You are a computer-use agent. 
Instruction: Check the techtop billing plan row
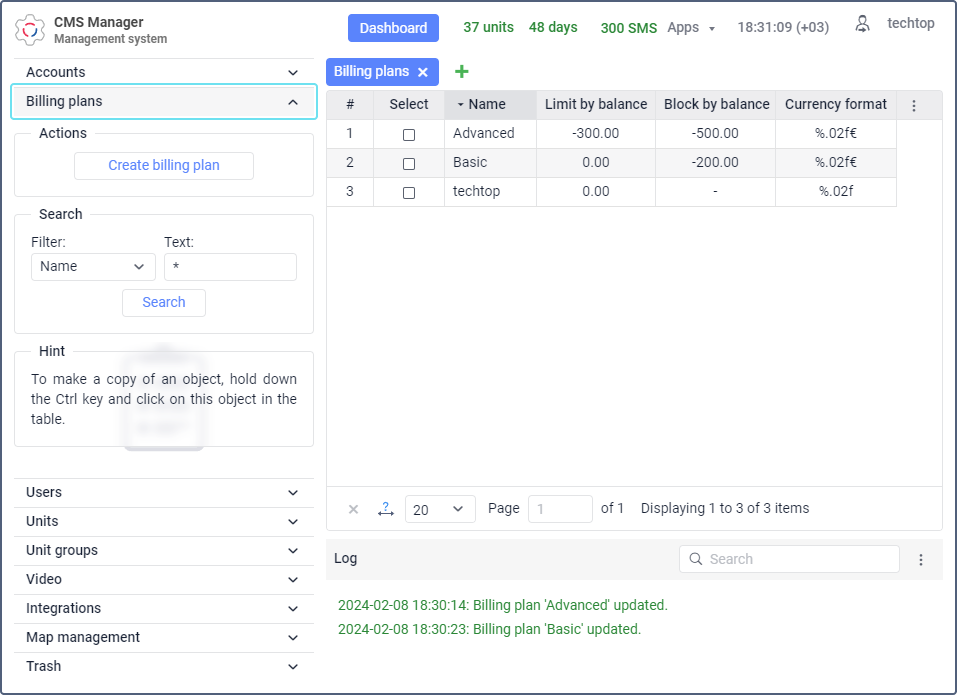coord(408,192)
